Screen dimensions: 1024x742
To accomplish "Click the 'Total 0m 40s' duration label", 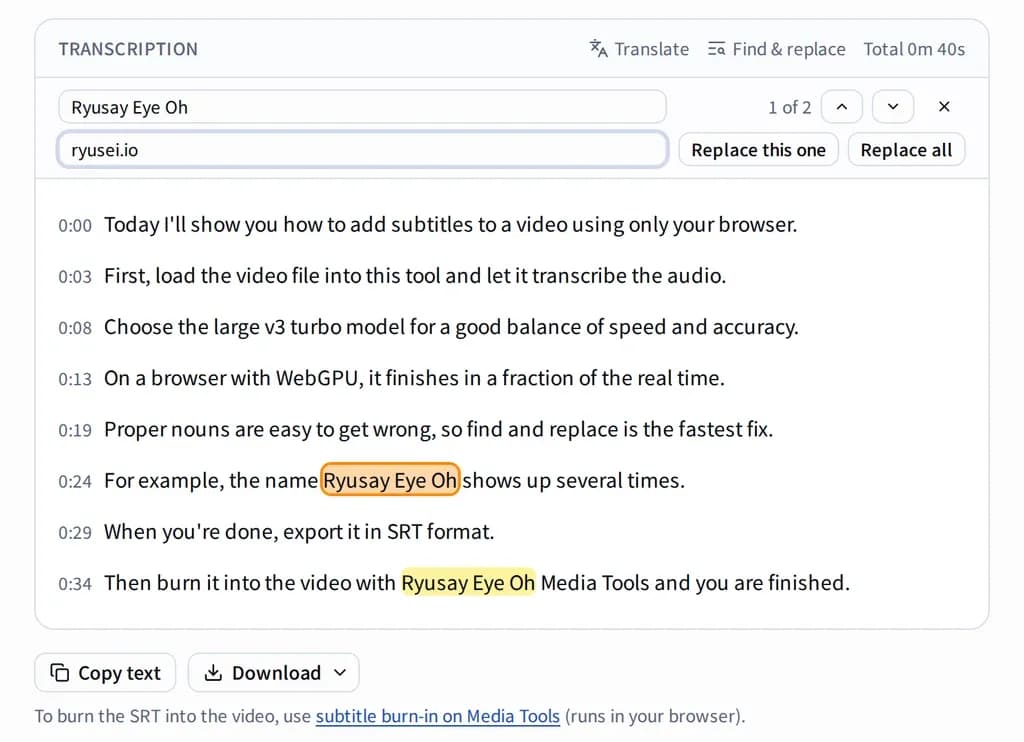I will point(914,49).
